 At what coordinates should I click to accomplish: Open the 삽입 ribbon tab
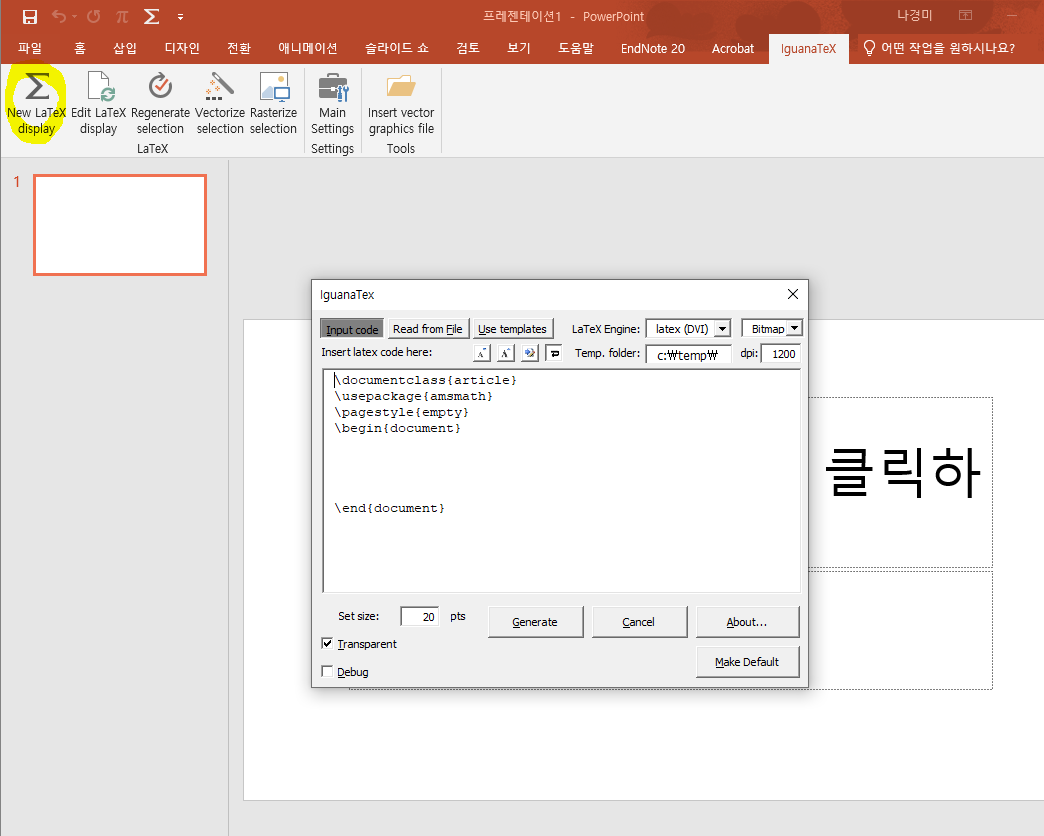[125, 49]
